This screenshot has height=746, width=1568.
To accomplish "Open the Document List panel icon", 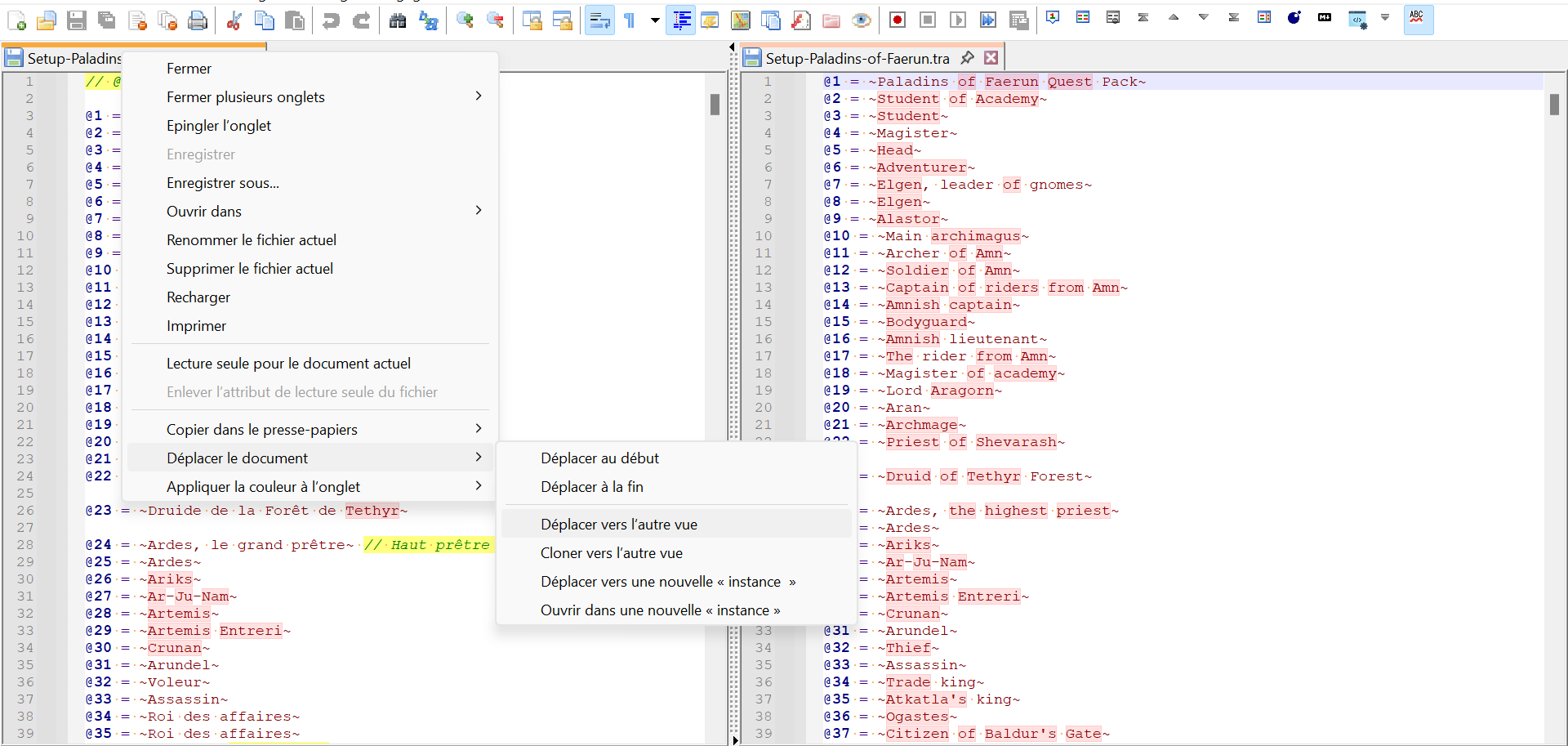I will coord(771,20).
